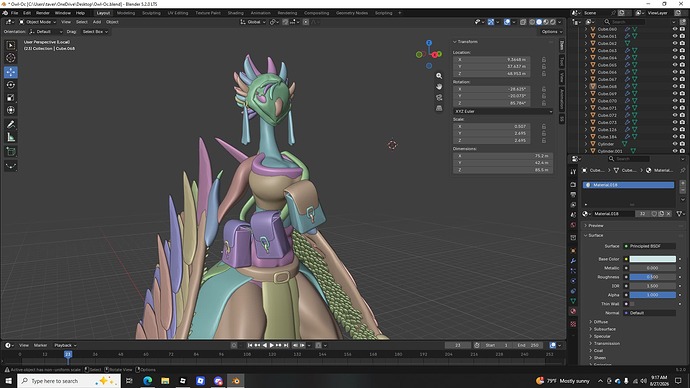Open the Output properties tab icon
690x388 pixels.
pos(573,194)
